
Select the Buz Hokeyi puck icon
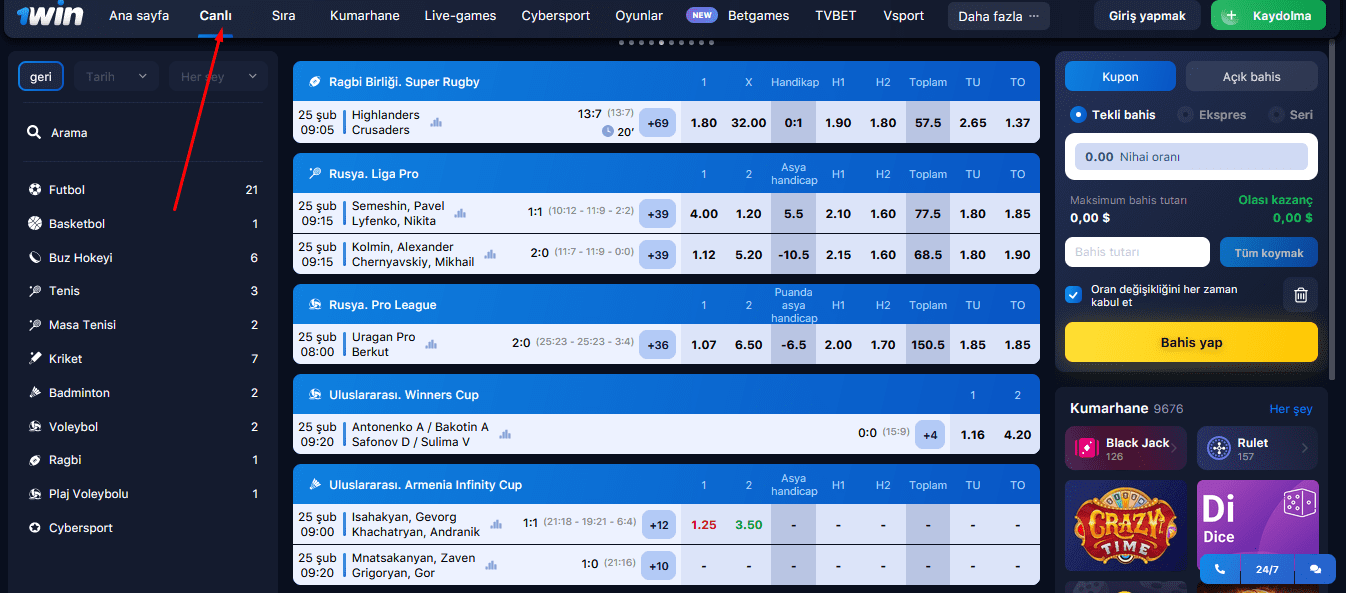coord(35,257)
